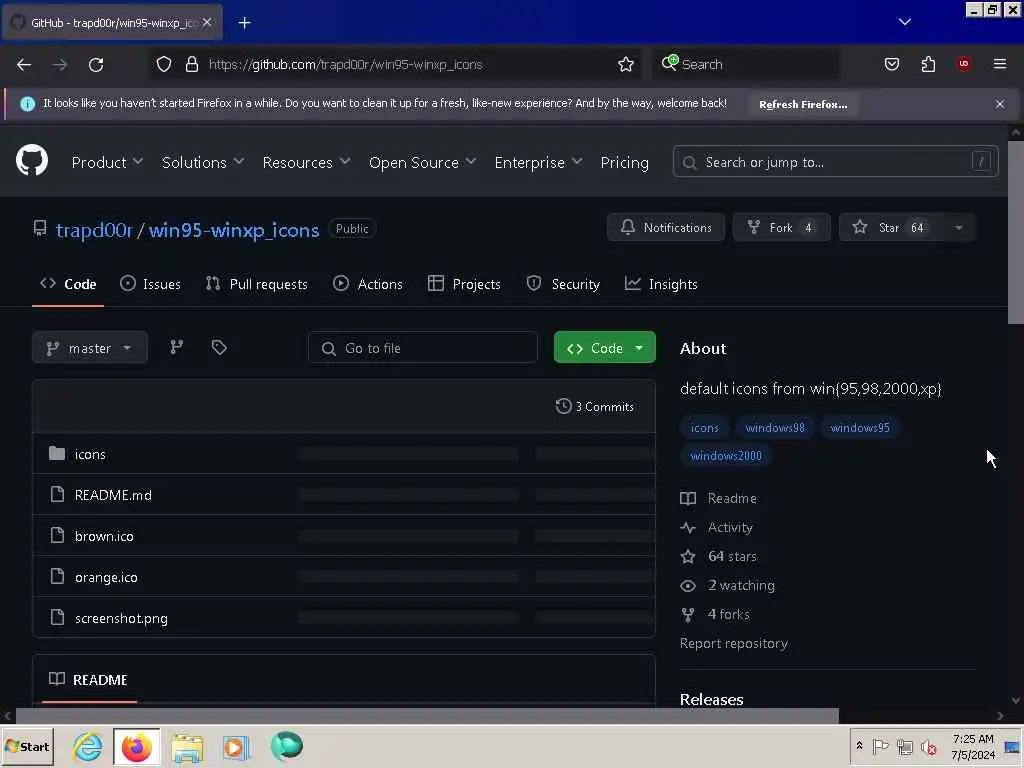The image size is (1024, 768).
Task: Open the volume tray icon
Action: [x=928, y=746]
